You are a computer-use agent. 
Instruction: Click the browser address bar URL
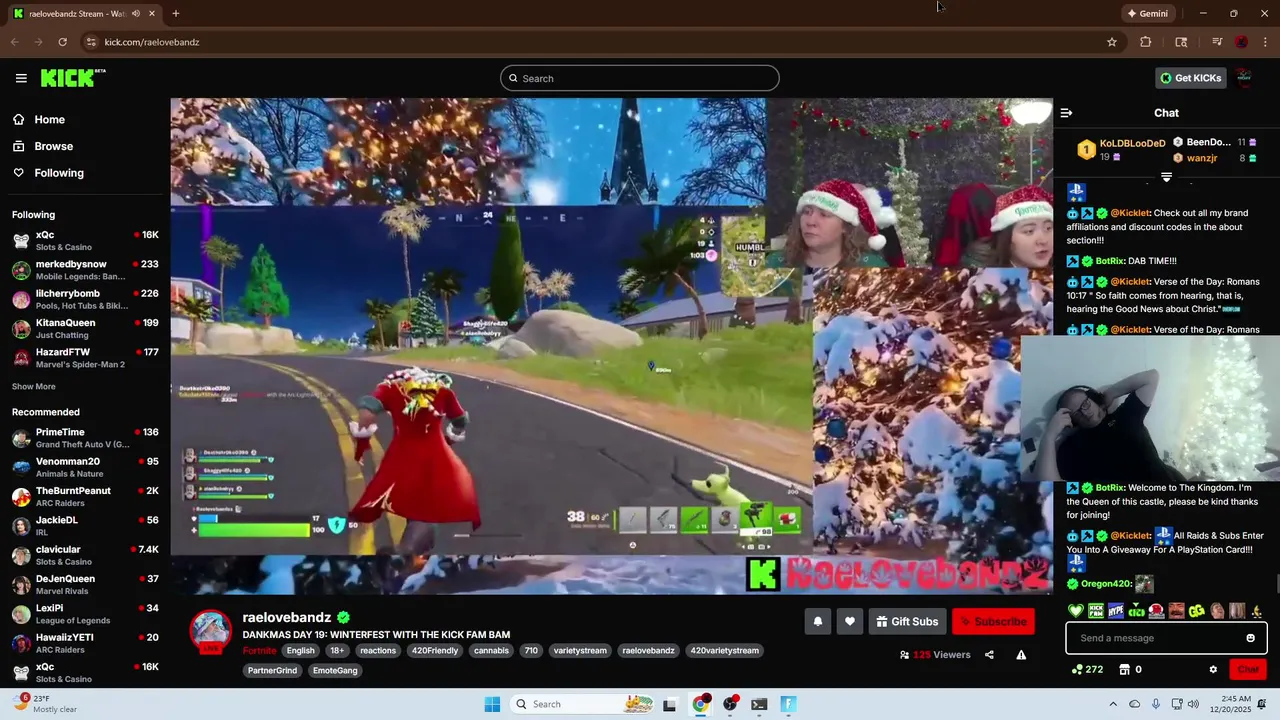(x=152, y=42)
